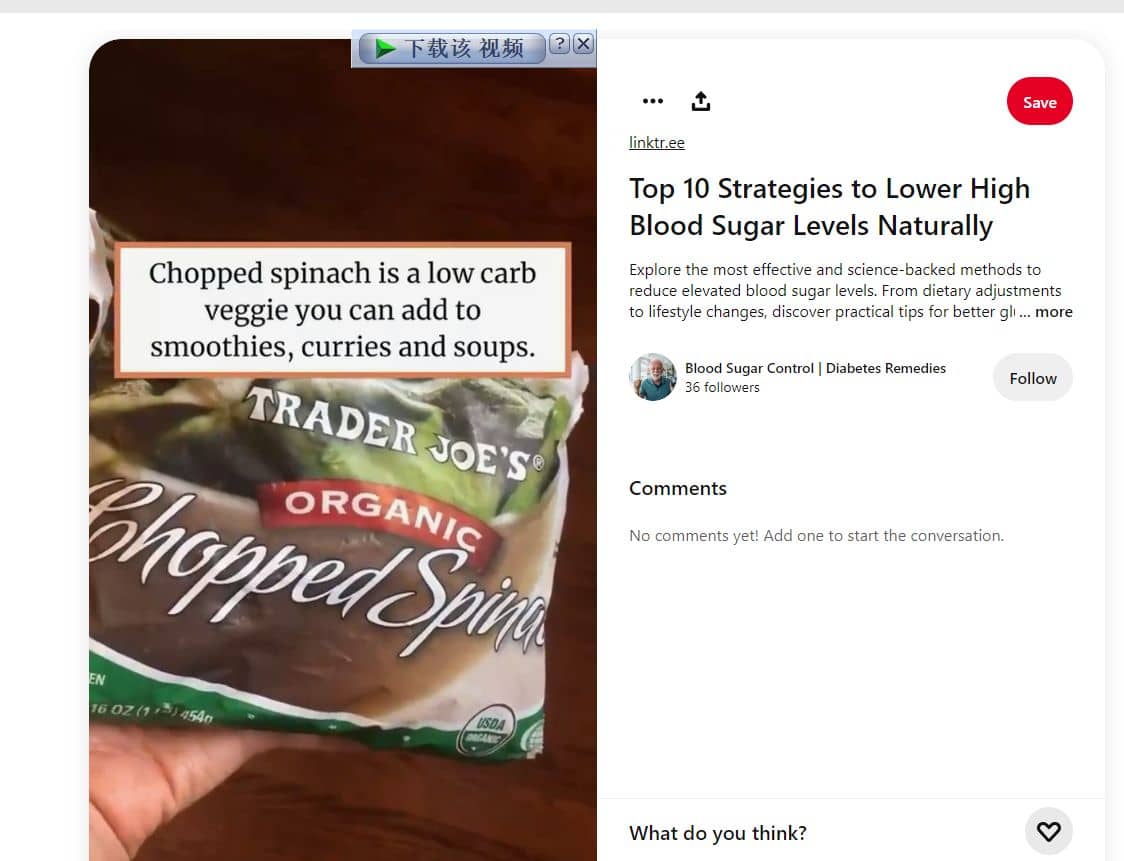Image resolution: width=1124 pixels, height=861 pixels.
Task: Click the pin title about lowering blood sugar
Action: [829, 207]
